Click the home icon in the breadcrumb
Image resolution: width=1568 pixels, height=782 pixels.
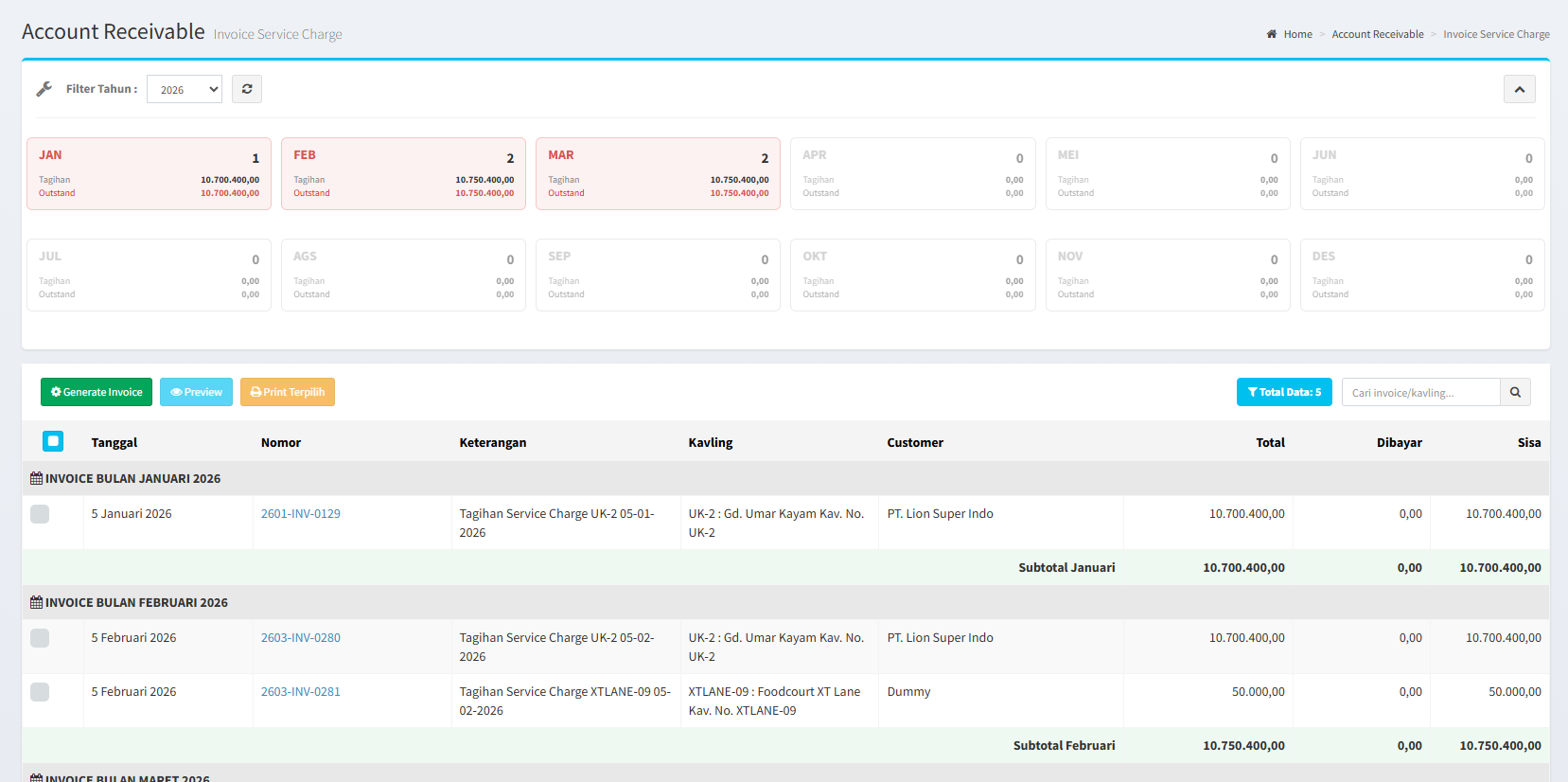point(1272,34)
